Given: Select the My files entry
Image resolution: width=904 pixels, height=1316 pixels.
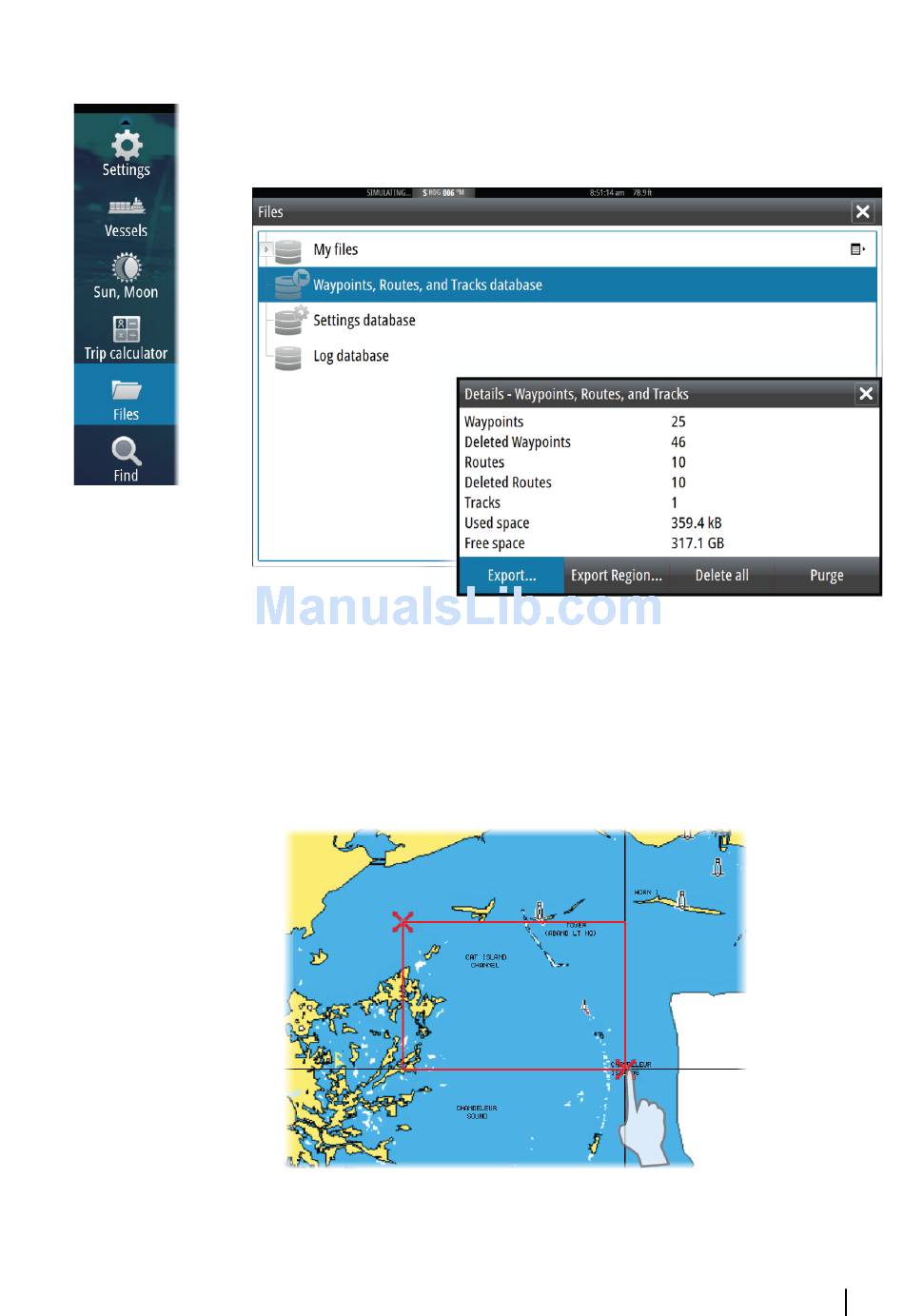Looking at the screenshot, I should tap(336, 249).
